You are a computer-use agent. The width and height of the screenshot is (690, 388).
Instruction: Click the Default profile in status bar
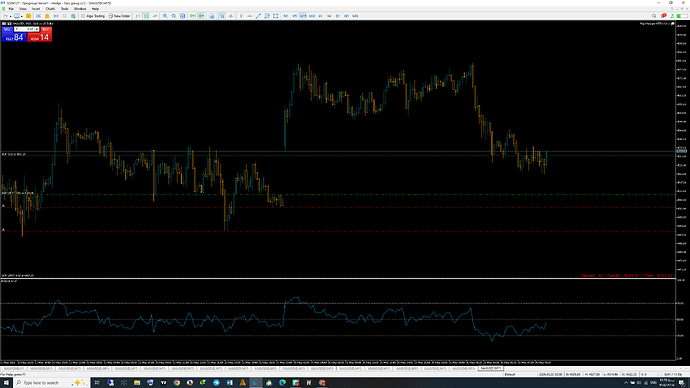coord(510,374)
